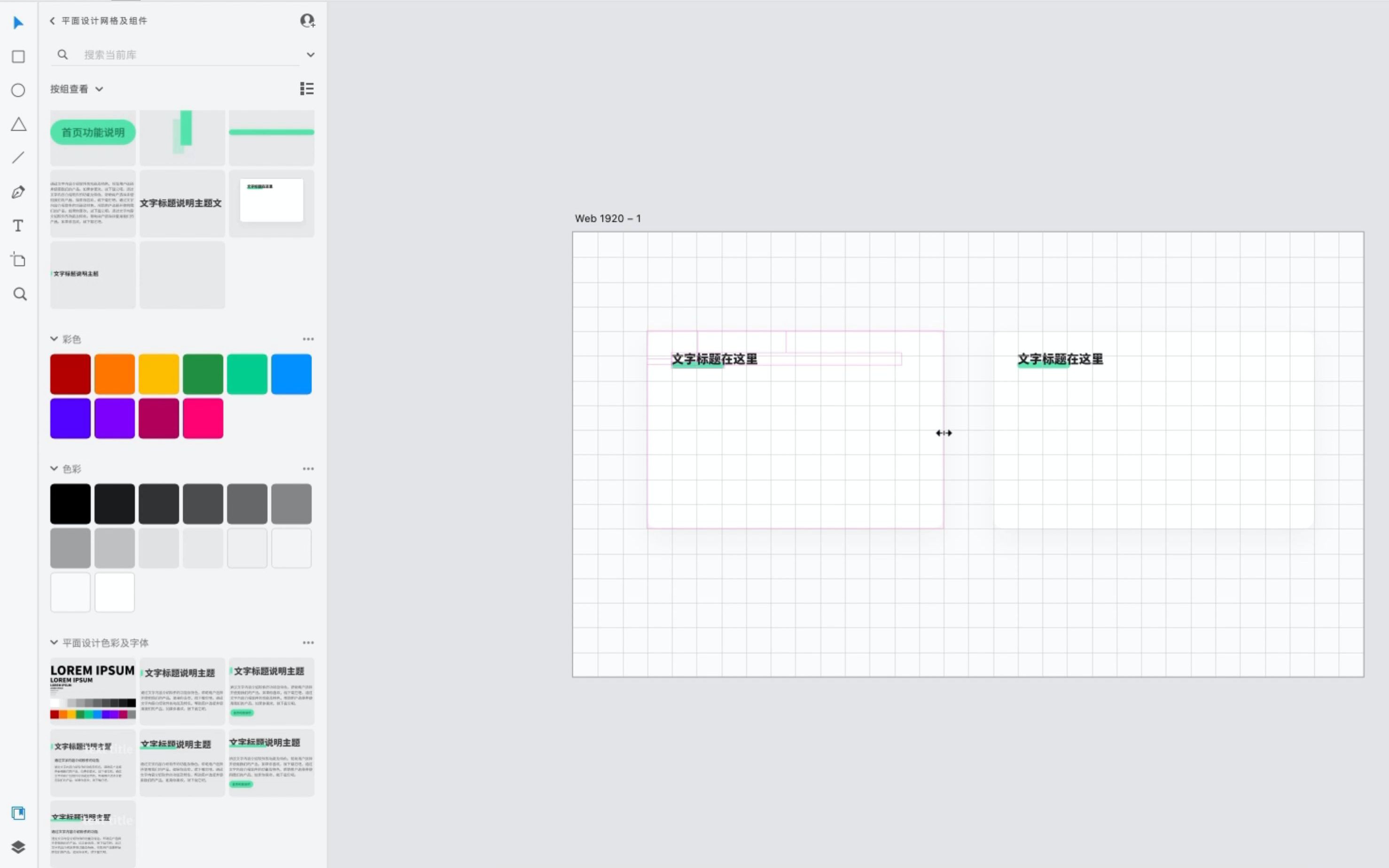Viewport: 1389px width, 868px height.
Task: Select the Zoom magnifier tool
Action: (x=20, y=294)
